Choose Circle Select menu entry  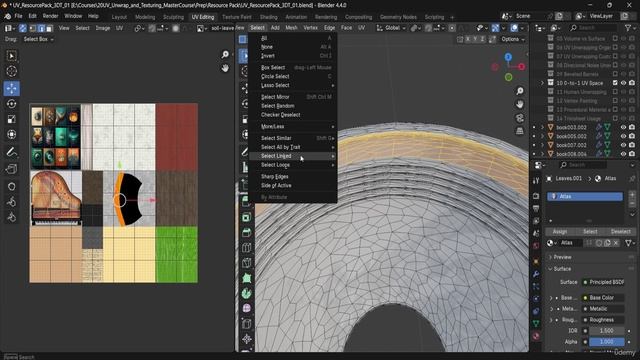(x=293, y=76)
